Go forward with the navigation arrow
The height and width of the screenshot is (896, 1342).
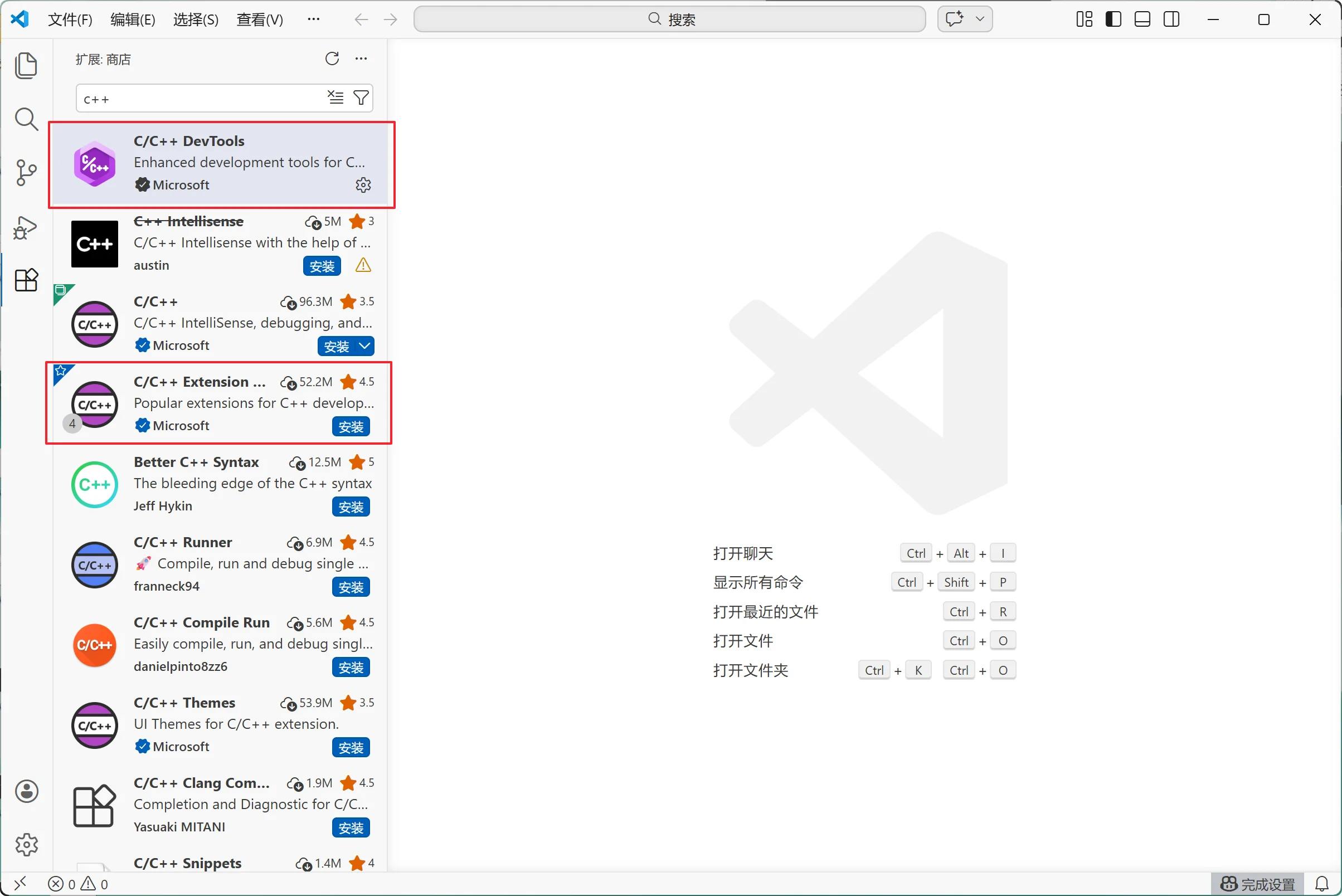click(391, 20)
